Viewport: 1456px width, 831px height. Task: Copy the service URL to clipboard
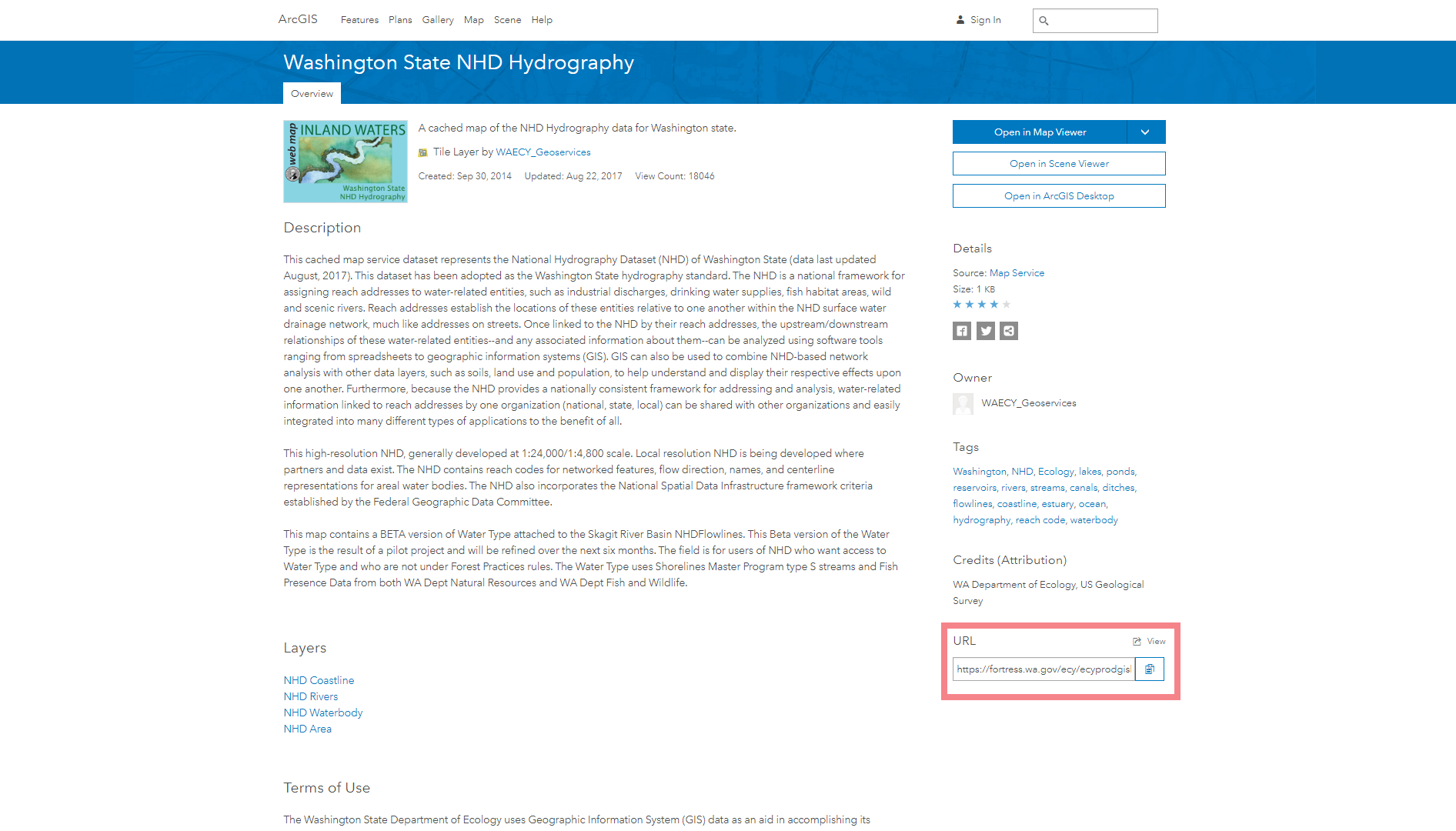(1150, 669)
